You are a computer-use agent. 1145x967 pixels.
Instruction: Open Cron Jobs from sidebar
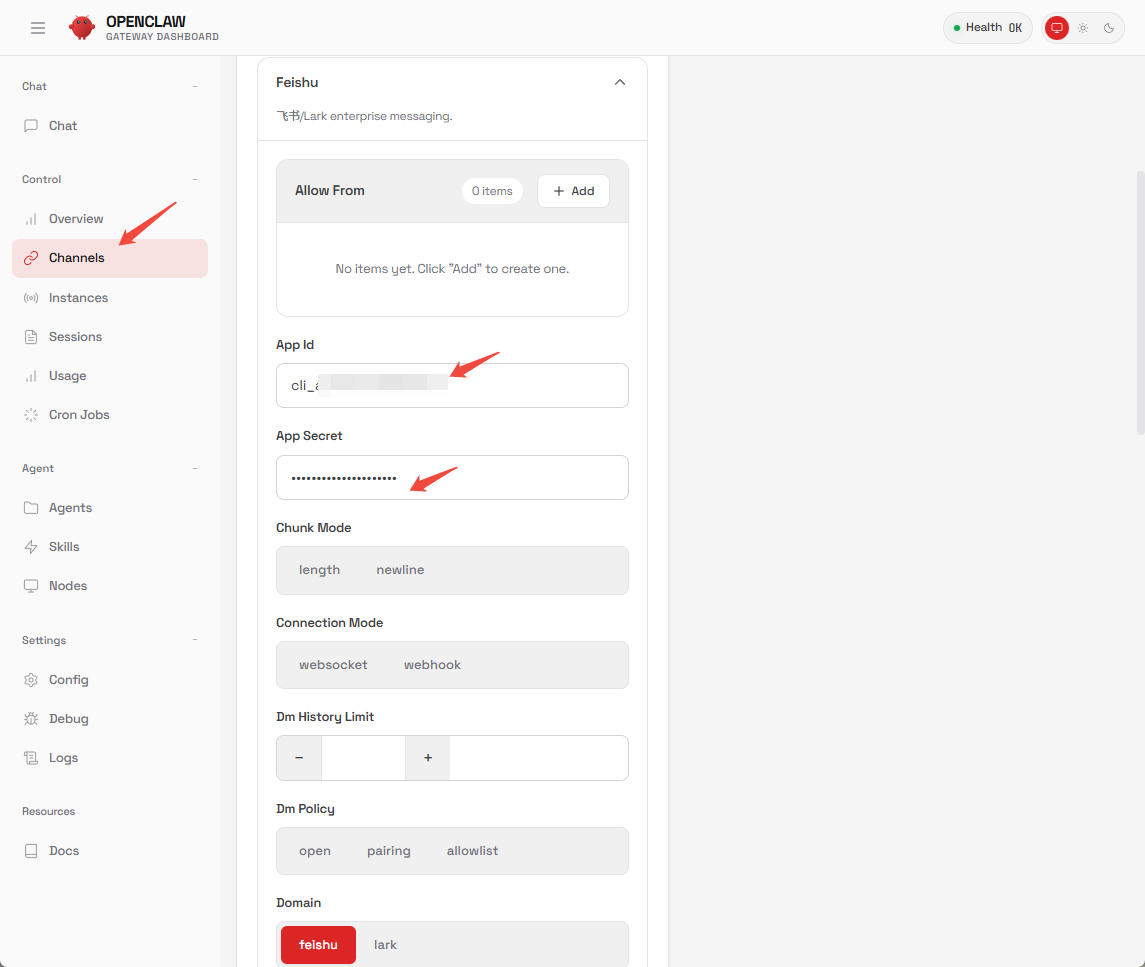pos(79,415)
